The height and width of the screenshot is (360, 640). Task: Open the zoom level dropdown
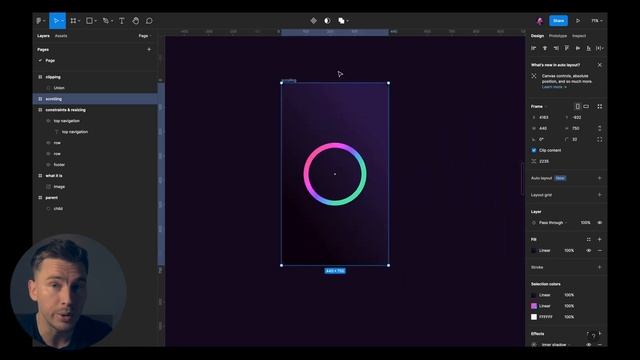597,21
